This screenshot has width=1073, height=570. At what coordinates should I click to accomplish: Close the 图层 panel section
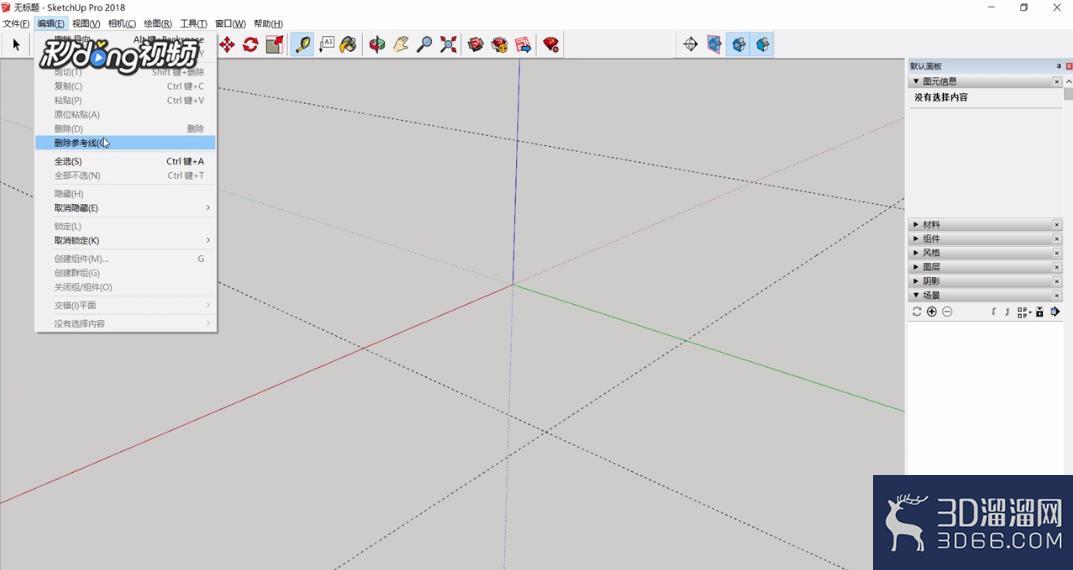(x=1057, y=267)
